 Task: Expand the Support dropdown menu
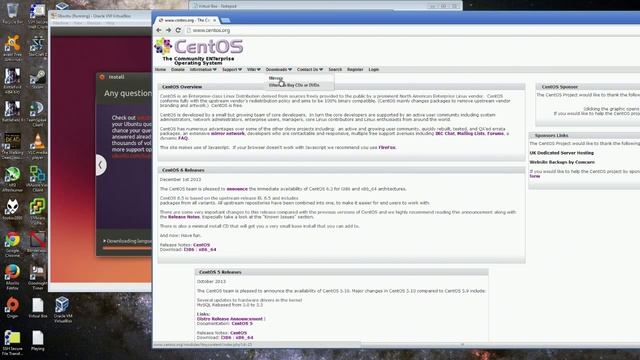click(232, 70)
